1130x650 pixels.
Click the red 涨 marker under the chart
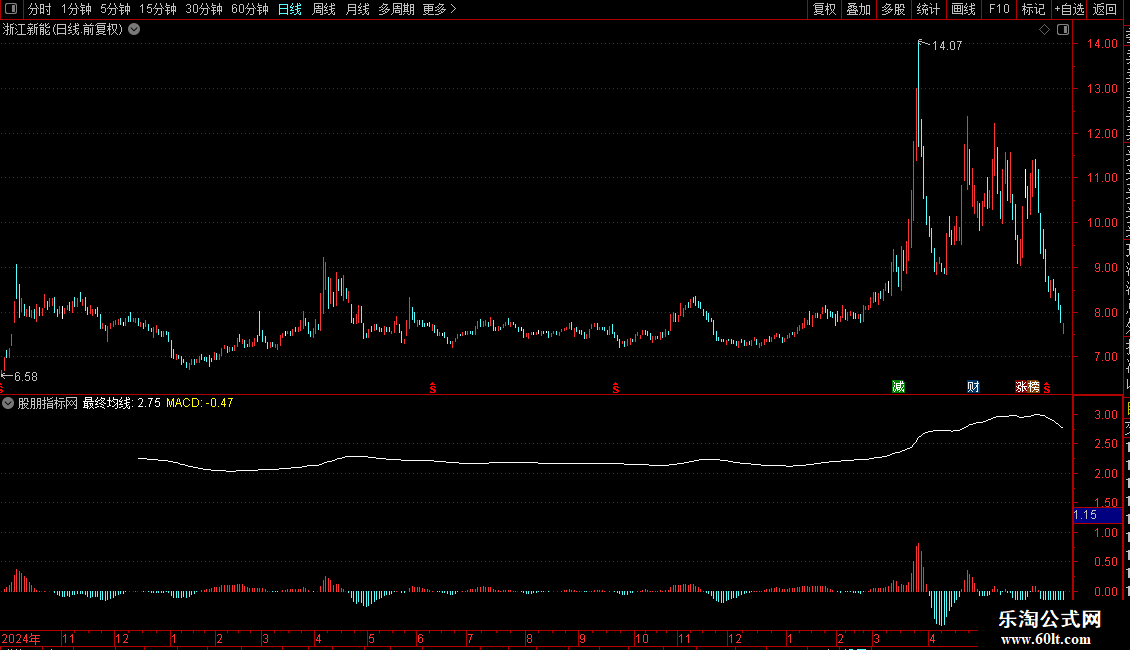(1021, 387)
